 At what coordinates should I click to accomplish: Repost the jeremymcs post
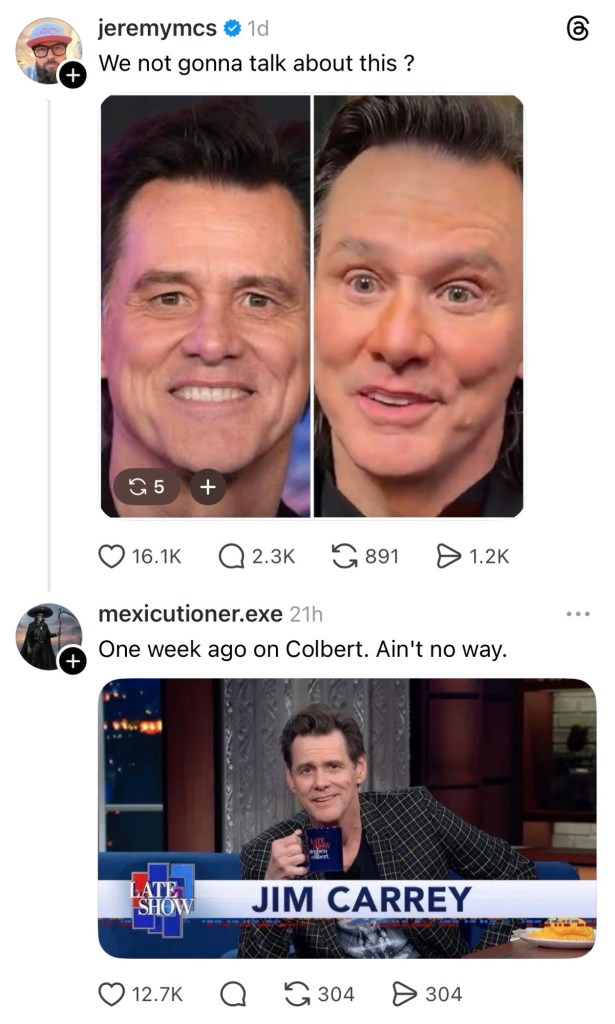pyautogui.click(x=345, y=556)
